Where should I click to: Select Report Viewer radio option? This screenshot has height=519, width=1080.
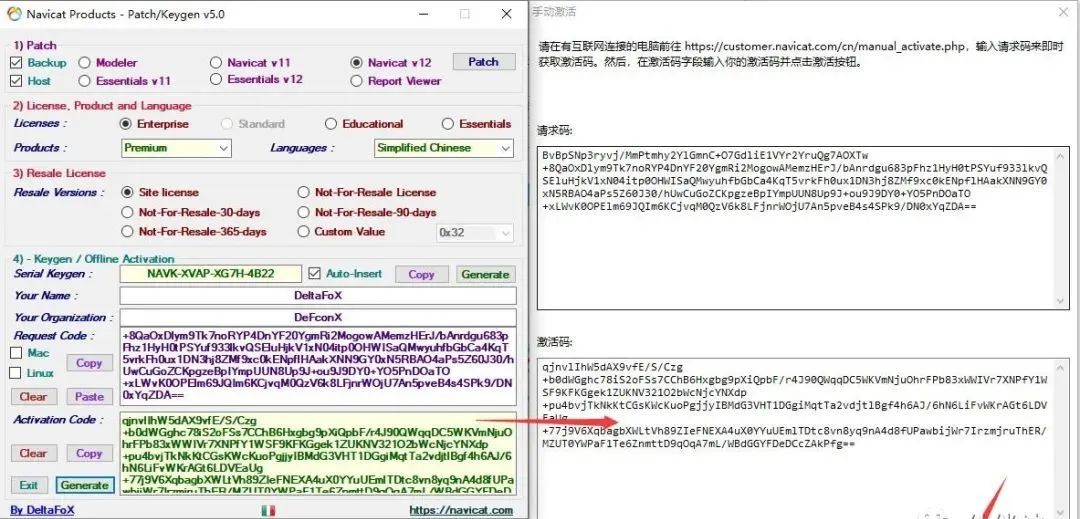(x=356, y=81)
